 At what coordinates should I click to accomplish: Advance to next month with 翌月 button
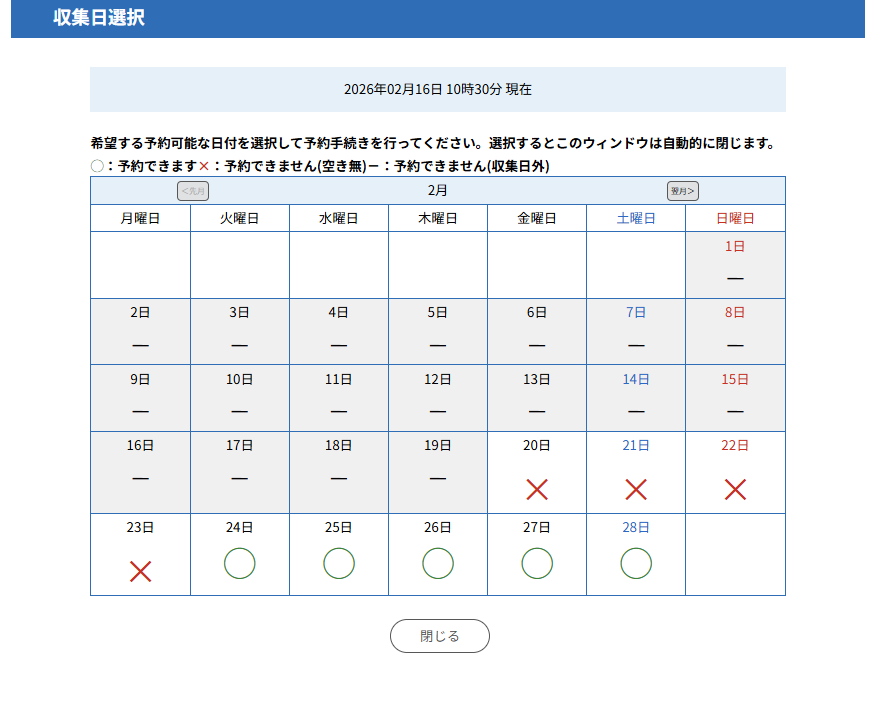point(683,191)
